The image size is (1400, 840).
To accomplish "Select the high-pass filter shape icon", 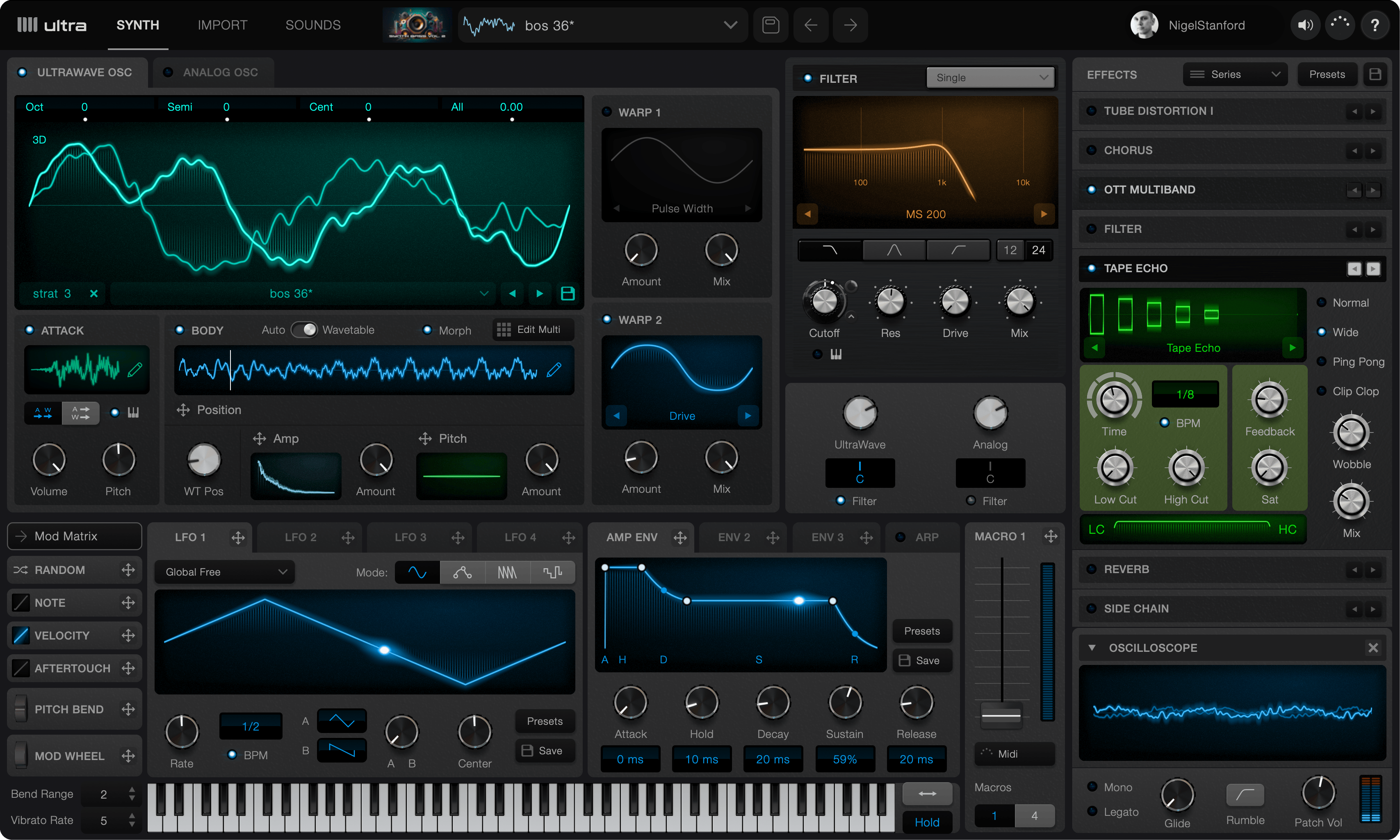I will click(x=958, y=250).
